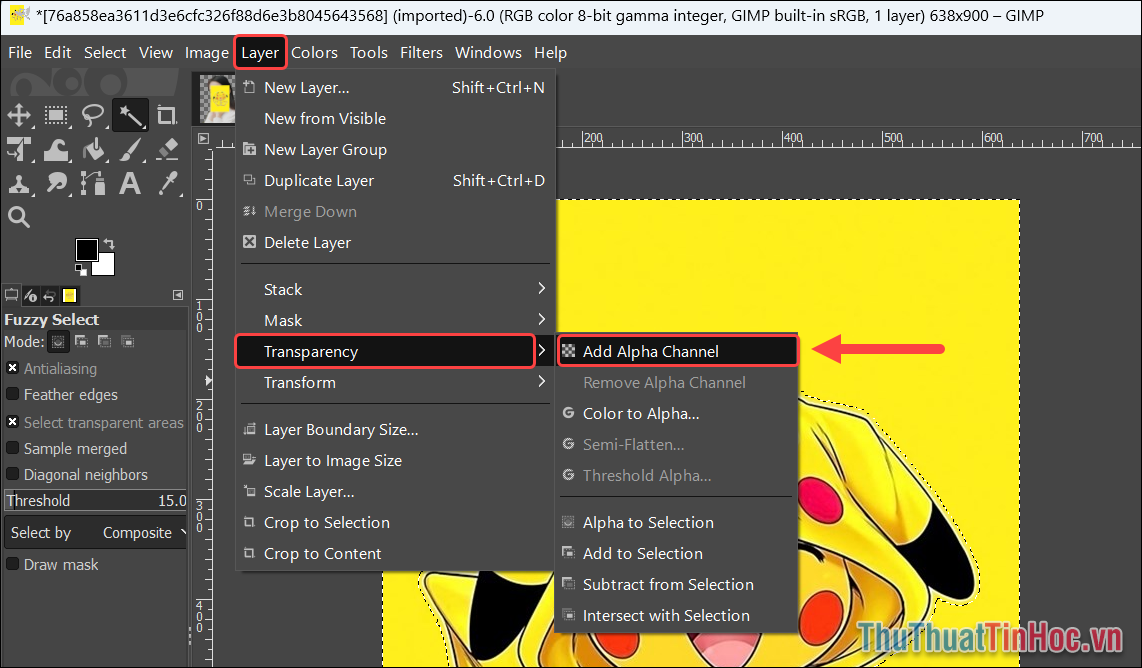The height and width of the screenshot is (668, 1142).
Task: Click the white background color swatch
Action: (106, 266)
